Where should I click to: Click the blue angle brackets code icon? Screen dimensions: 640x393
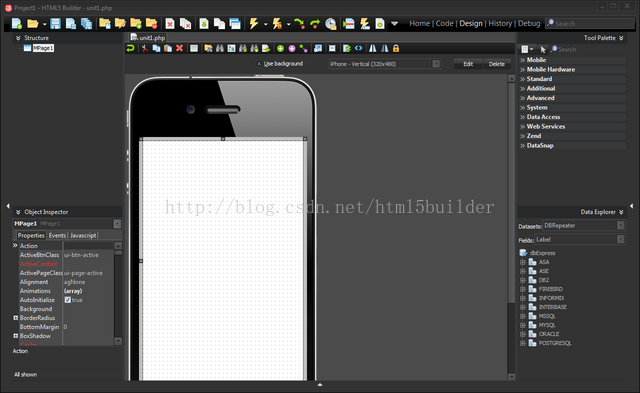pyautogui.click(x=358, y=49)
